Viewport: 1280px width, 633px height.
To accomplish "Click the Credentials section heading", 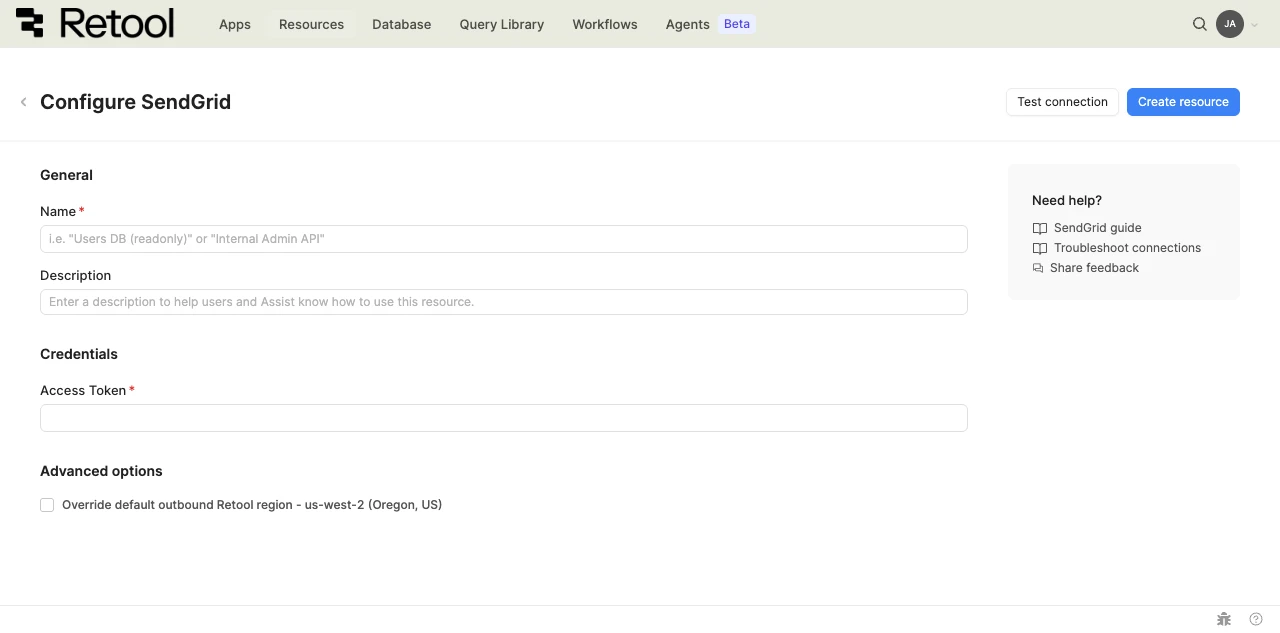I will click(x=79, y=354).
